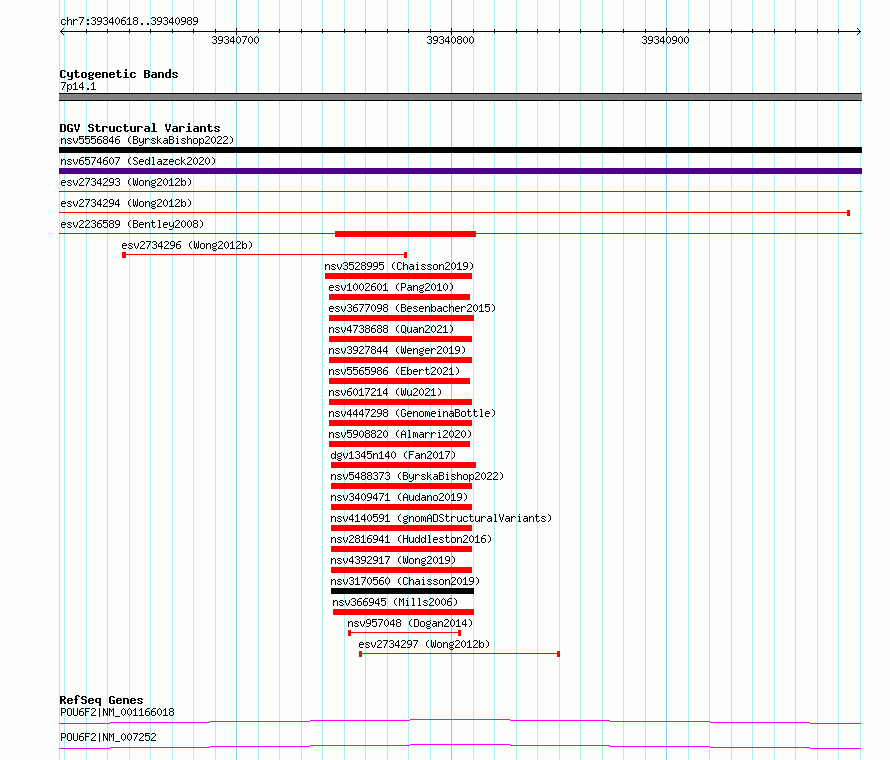This screenshot has width=890, height=760.
Task: Click the DGV Structural Variants track title
Action: [140, 128]
